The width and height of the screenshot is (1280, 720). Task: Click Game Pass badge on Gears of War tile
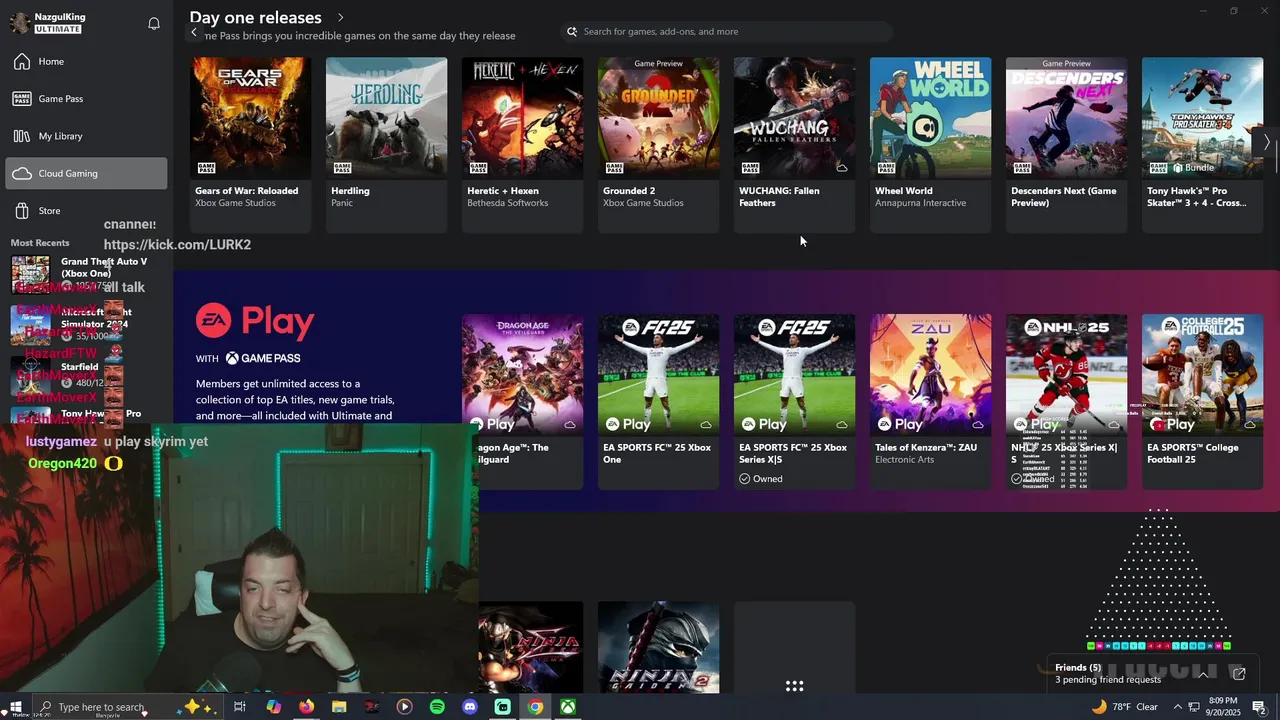[x=206, y=168]
